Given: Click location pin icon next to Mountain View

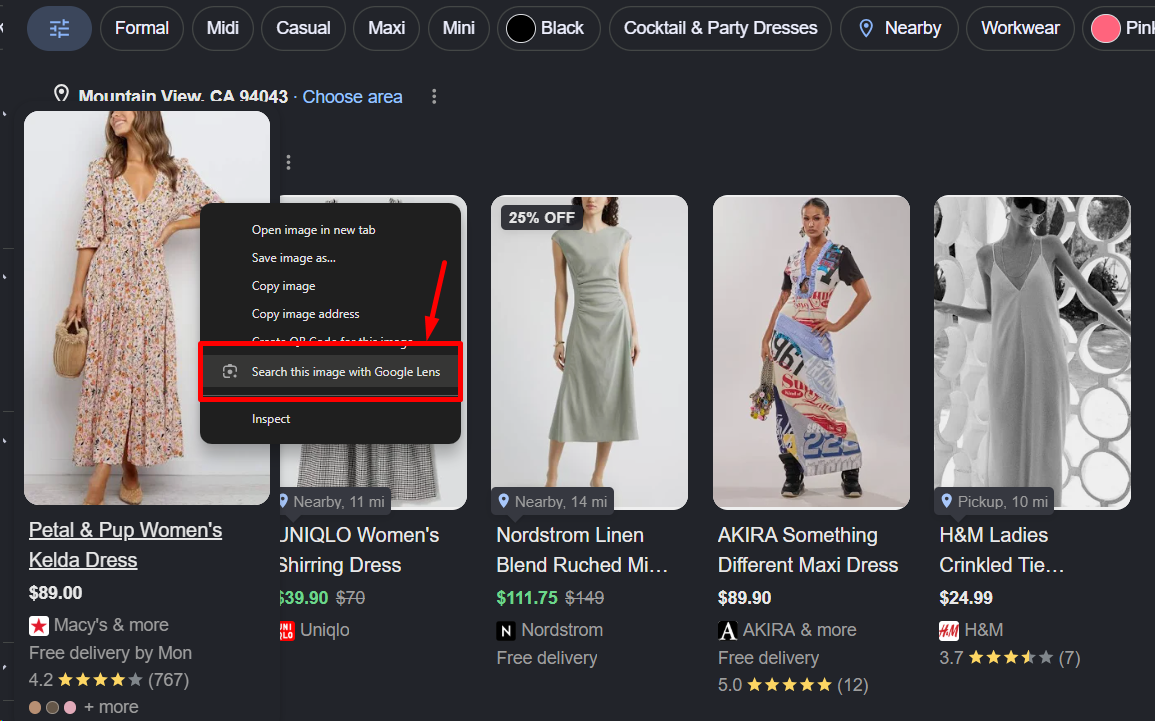Looking at the screenshot, I should (61, 94).
